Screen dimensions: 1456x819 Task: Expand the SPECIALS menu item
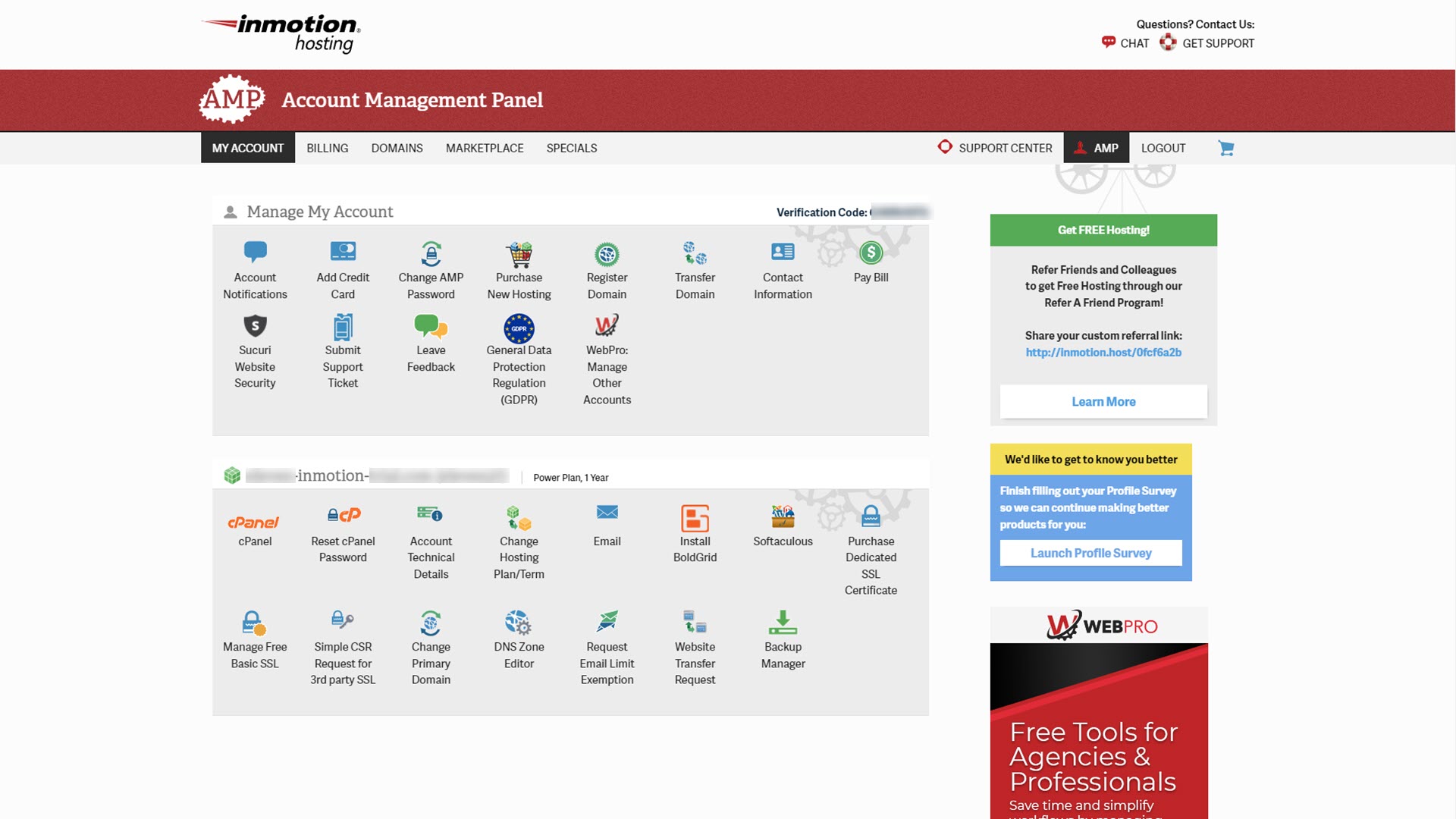coord(572,147)
